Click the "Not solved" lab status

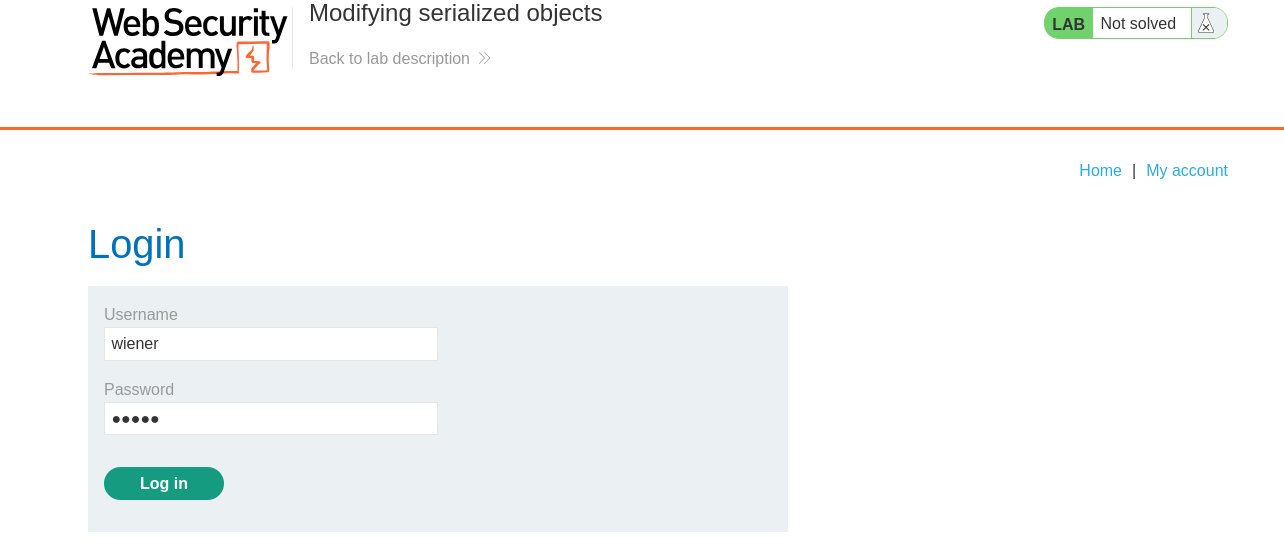pos(1138,23)
